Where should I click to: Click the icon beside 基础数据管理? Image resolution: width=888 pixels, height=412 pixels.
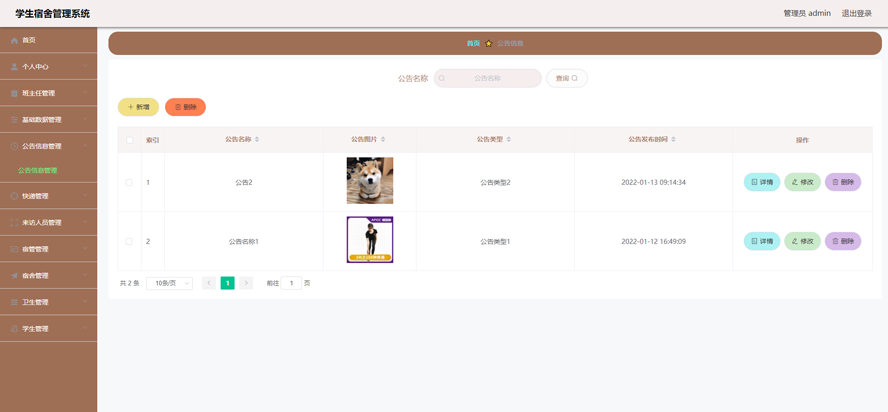pos(14,120)
